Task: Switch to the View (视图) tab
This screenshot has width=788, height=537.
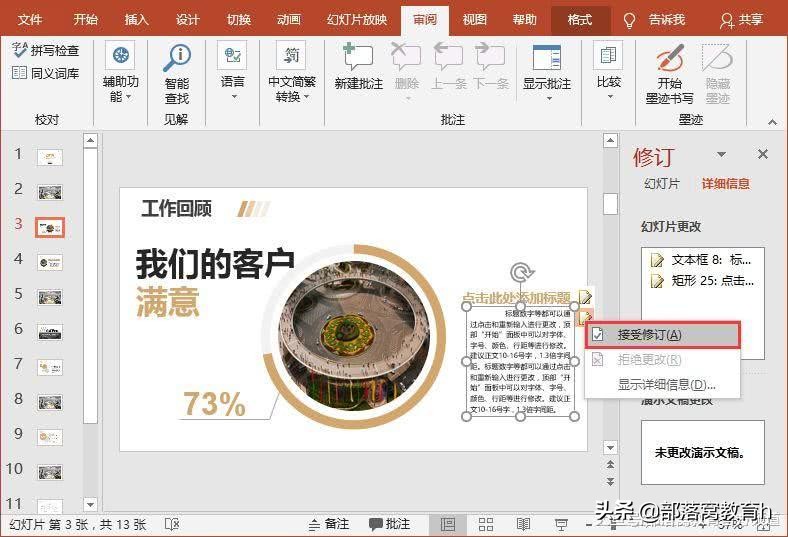Action: (474, 20)
